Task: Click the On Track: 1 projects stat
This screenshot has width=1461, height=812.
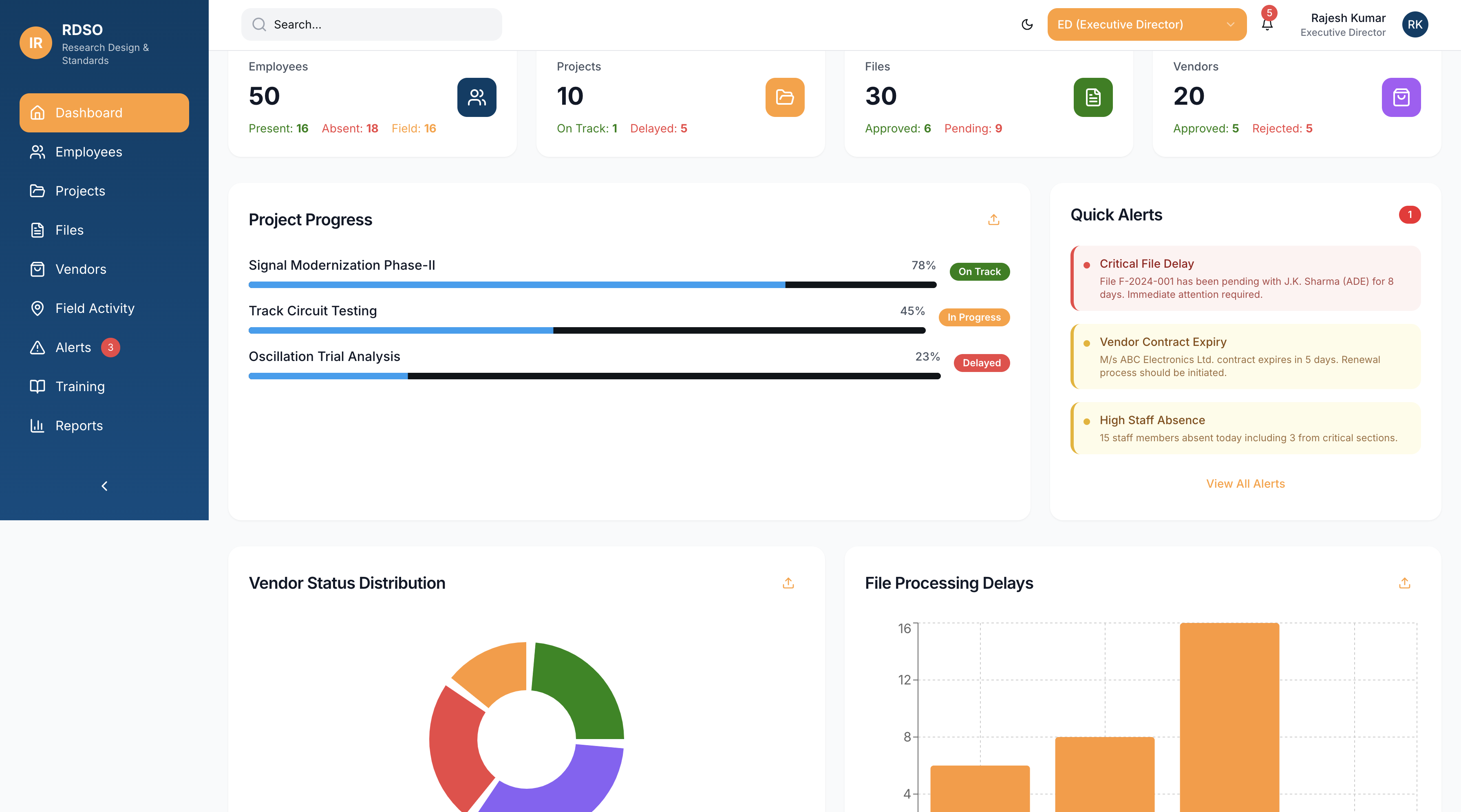Action: tap(587, 129)
